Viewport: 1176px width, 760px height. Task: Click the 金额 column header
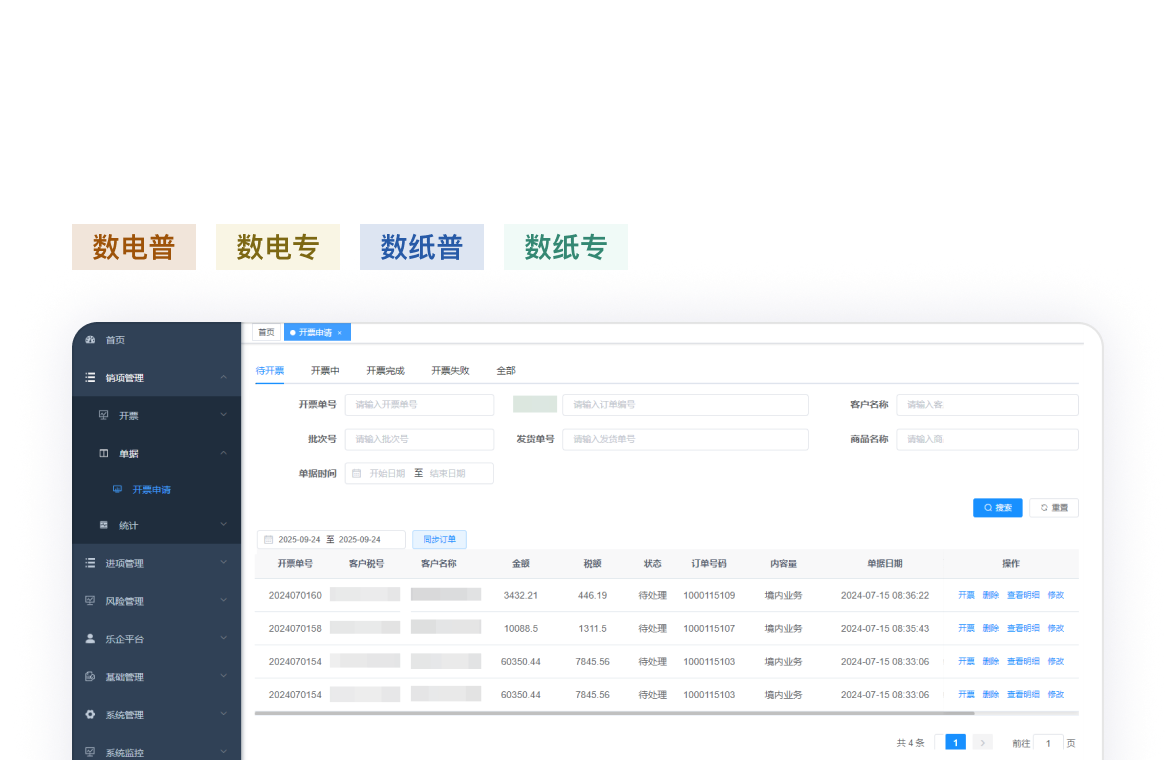(x=520, y=563)
